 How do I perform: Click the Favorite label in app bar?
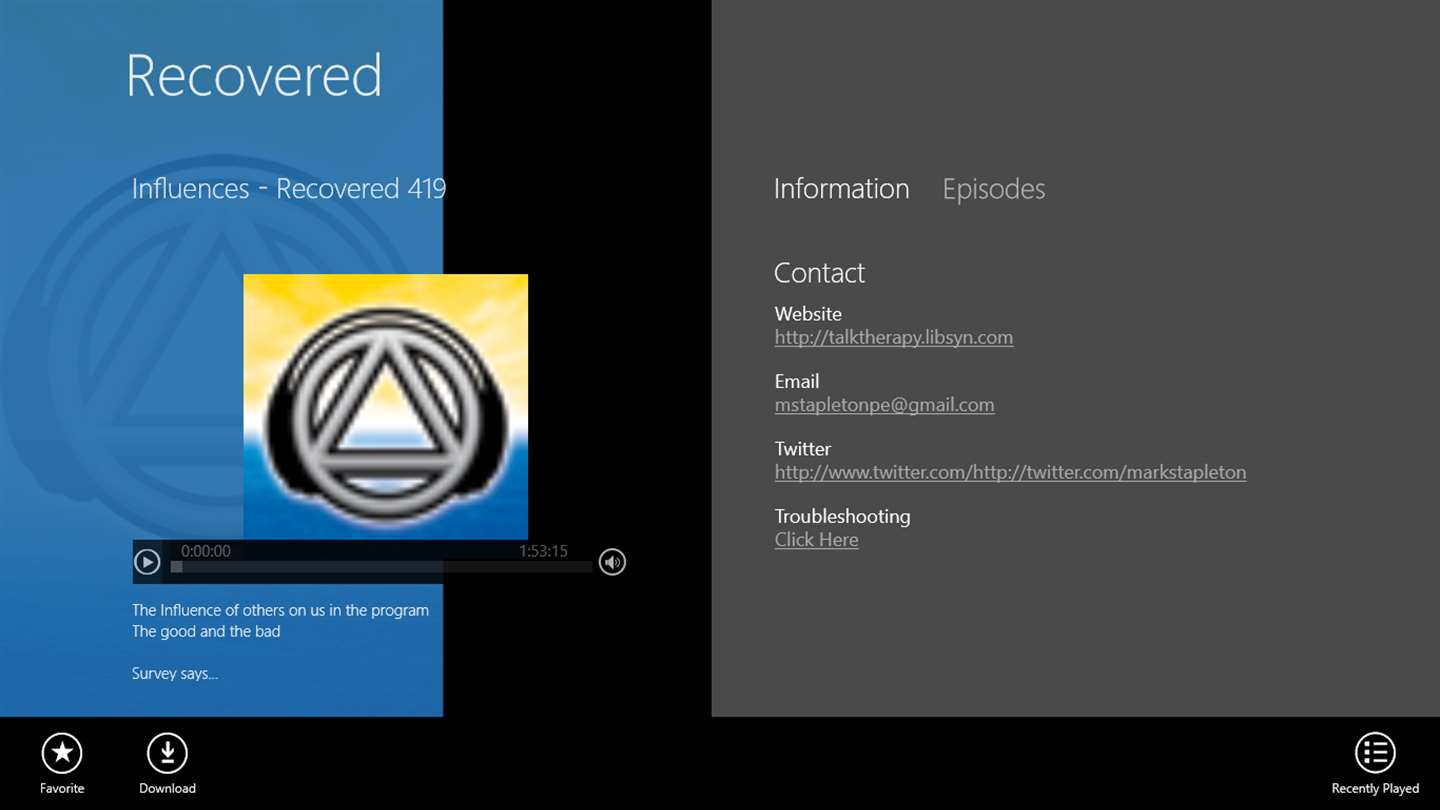[x=62, y=788]
